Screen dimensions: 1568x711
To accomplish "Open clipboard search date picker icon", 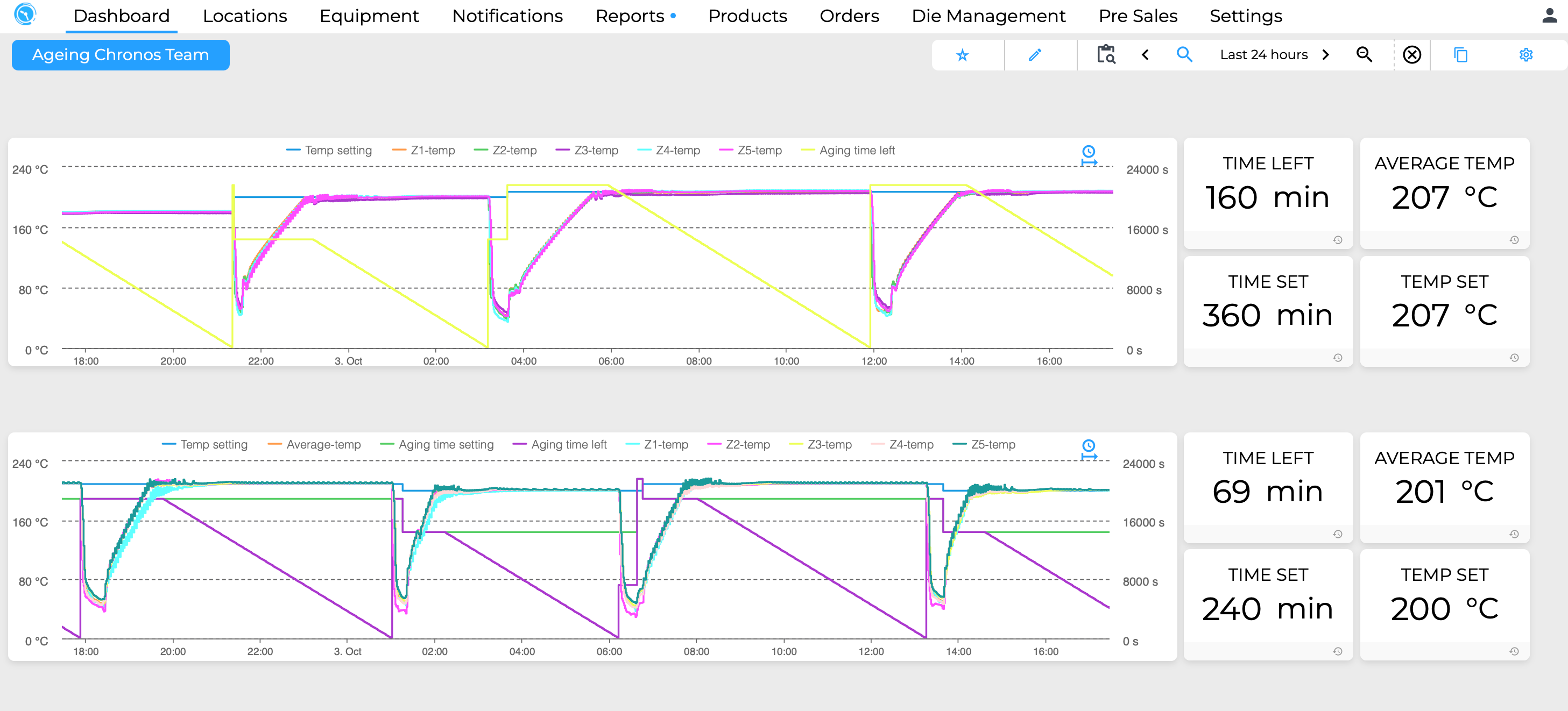I will click(1106, 55).
